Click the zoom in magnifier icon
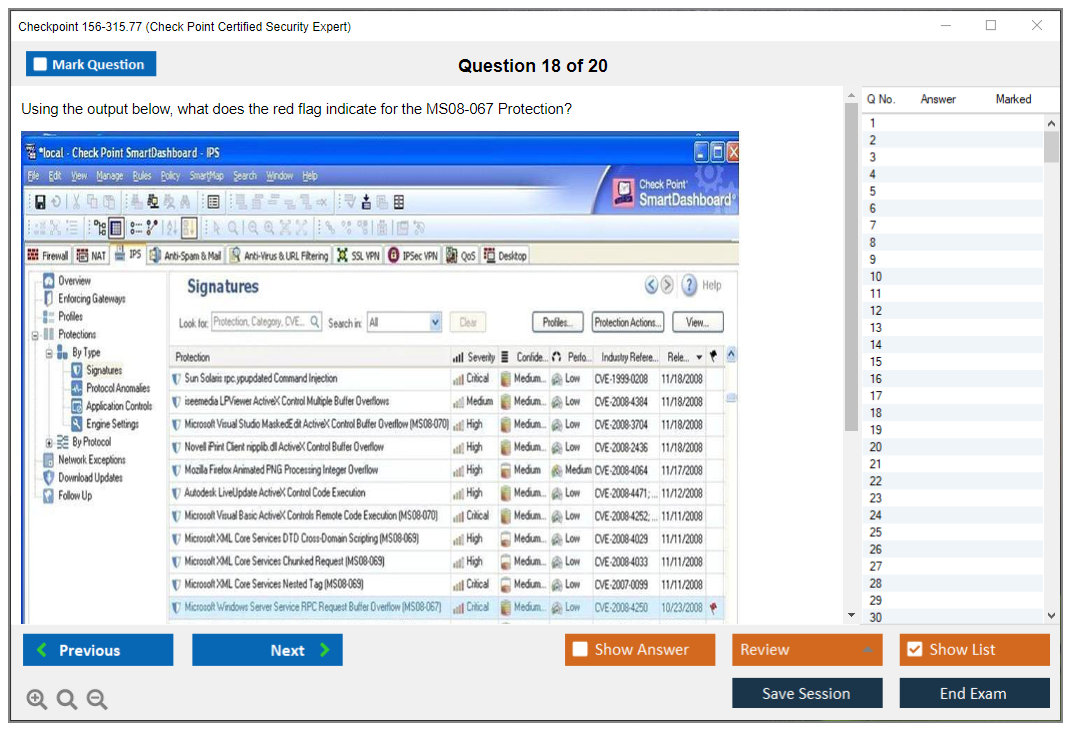 pyautogui.click(x=37, y=700)
